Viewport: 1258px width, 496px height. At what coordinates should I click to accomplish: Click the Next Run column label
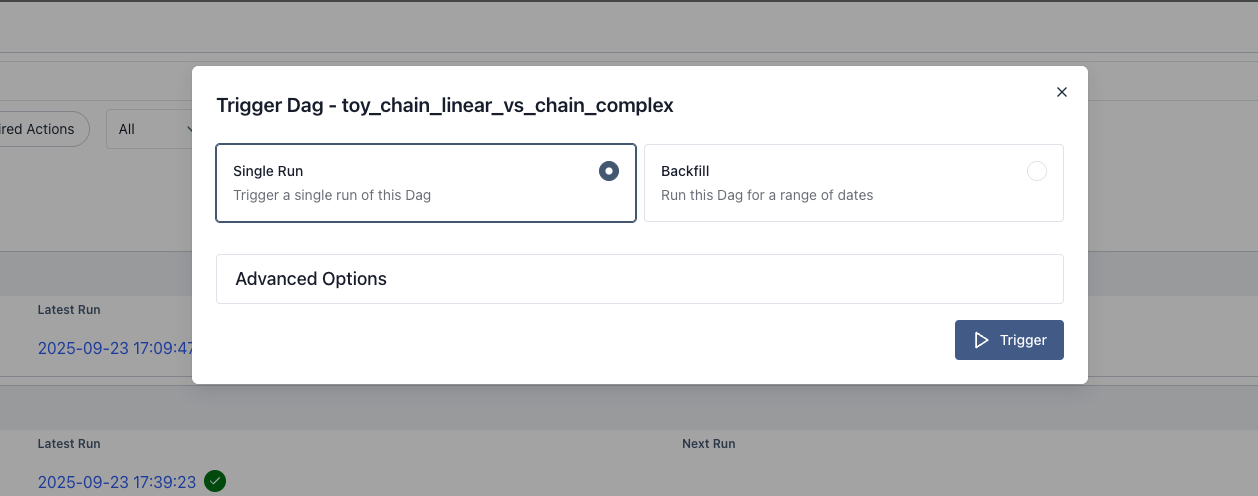pos(708,443)
